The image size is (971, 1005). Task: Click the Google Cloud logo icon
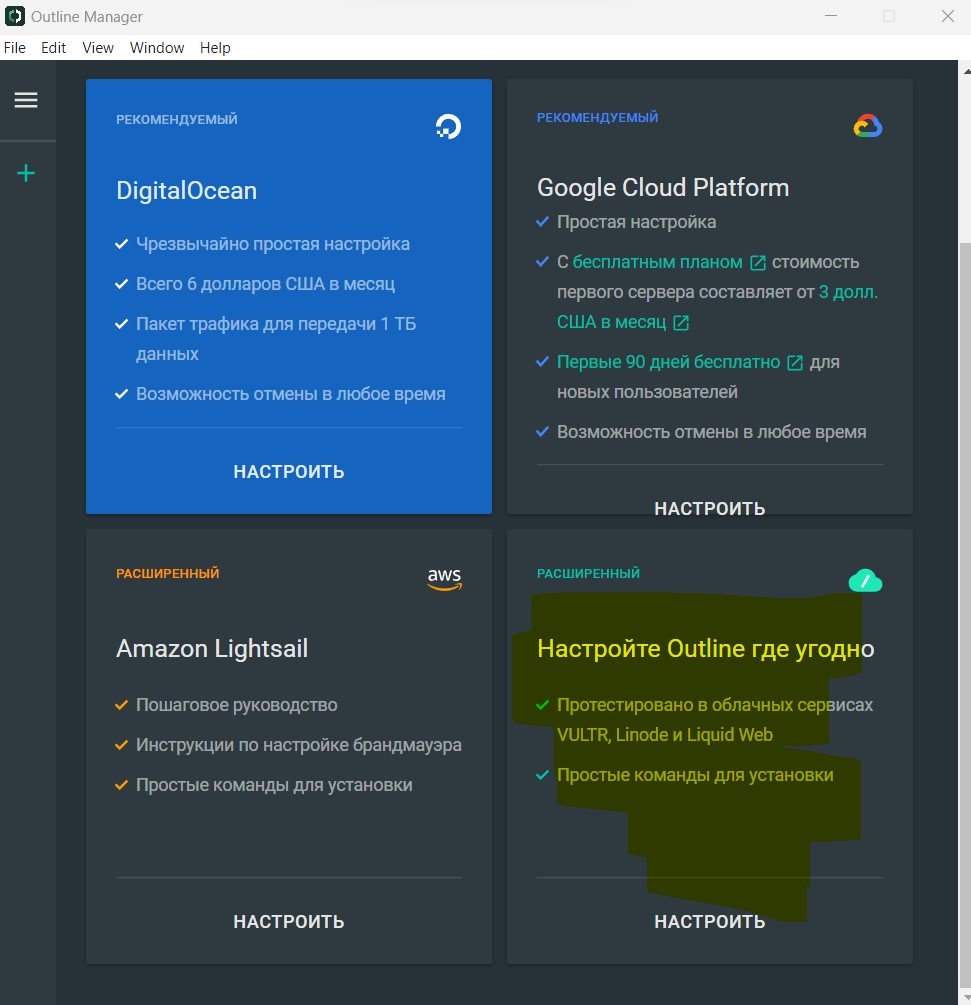pos(868,126)
